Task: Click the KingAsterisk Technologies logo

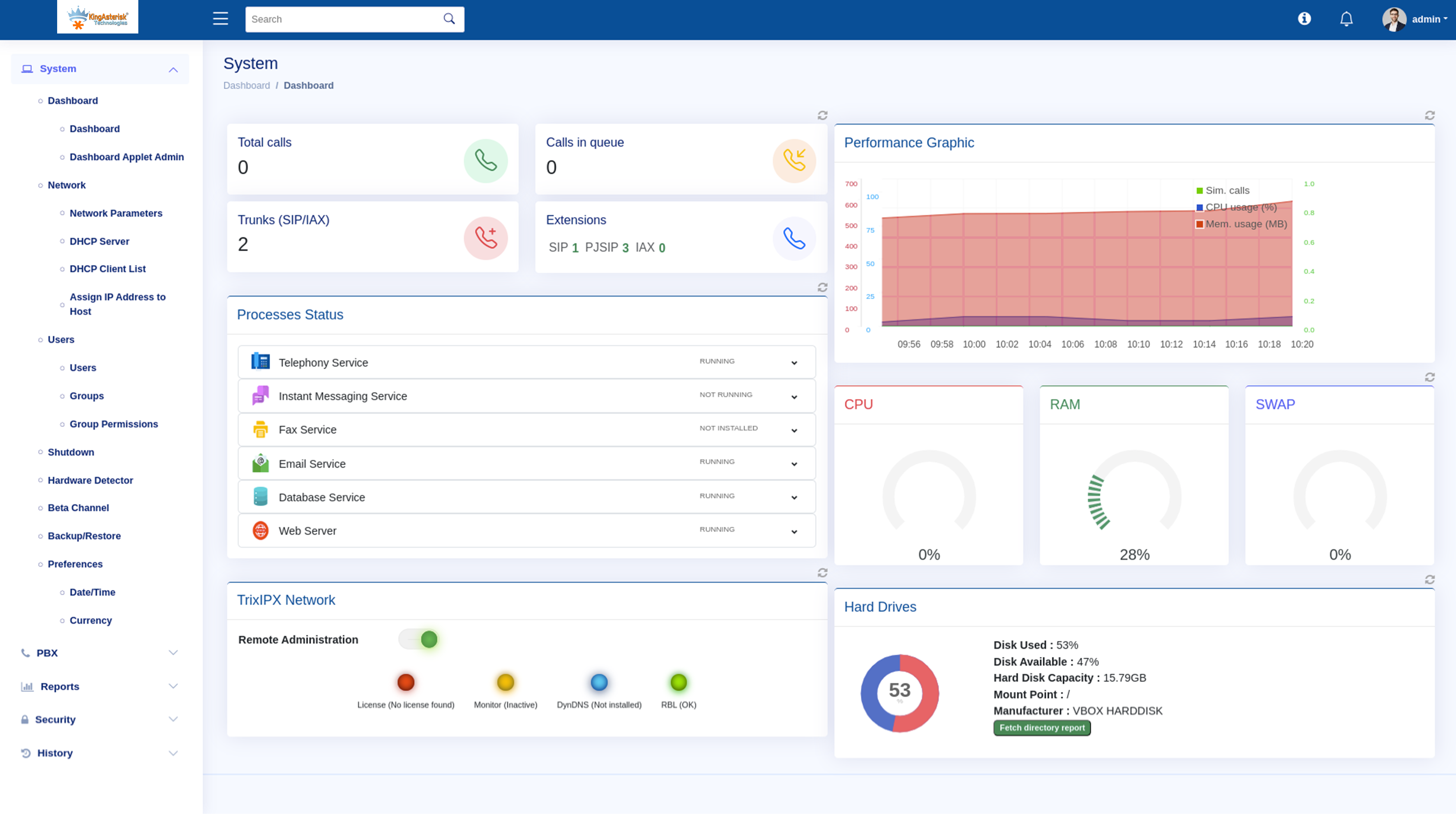Action: [97, 17]
